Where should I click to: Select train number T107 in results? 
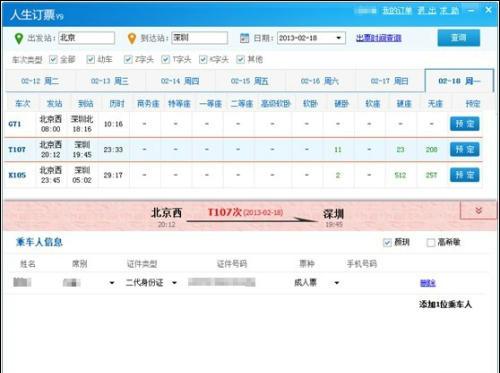click(x=17, y=149)
